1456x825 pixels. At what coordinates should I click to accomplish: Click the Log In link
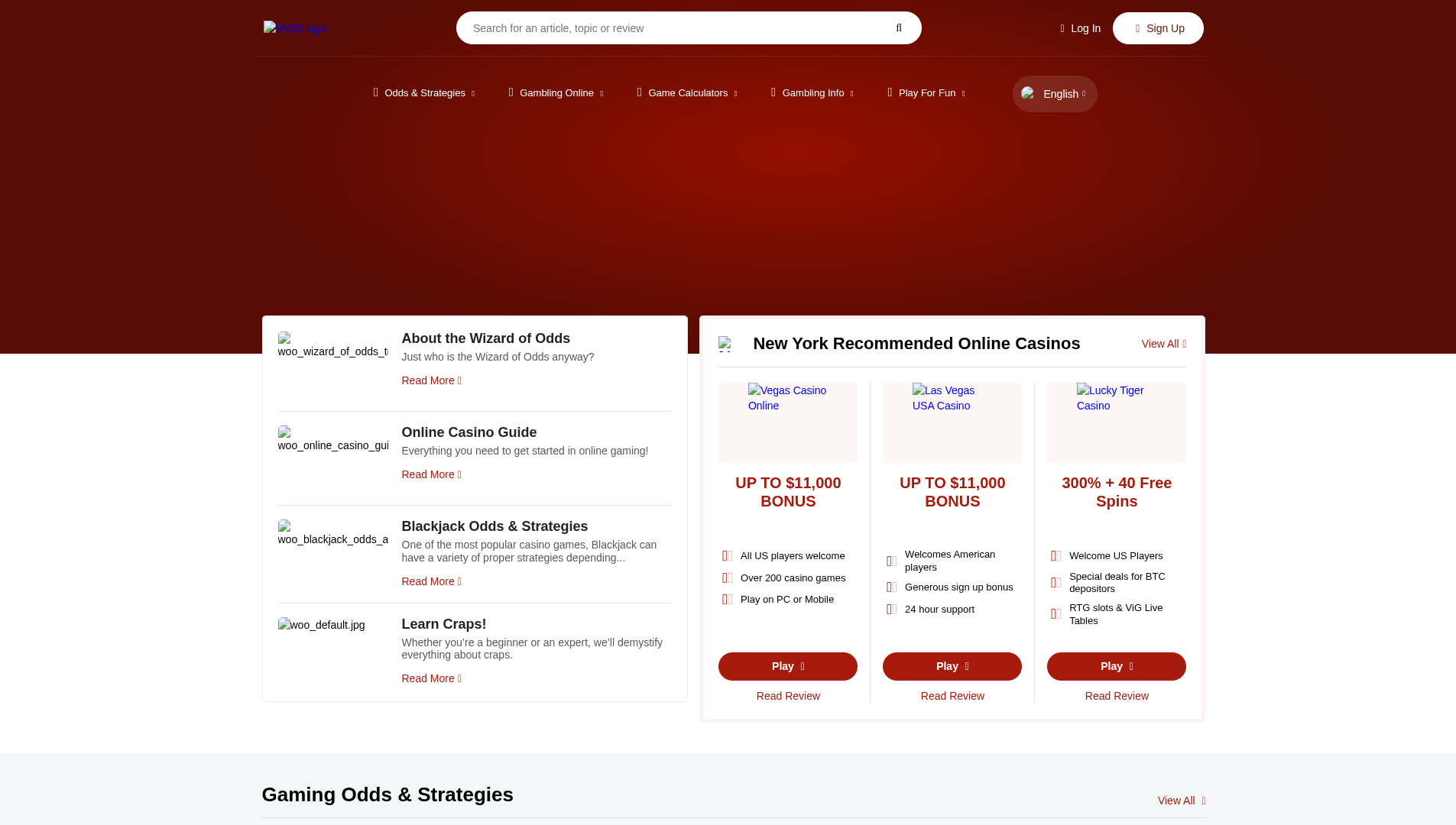pyautogui.click(x=1080, y=28)
